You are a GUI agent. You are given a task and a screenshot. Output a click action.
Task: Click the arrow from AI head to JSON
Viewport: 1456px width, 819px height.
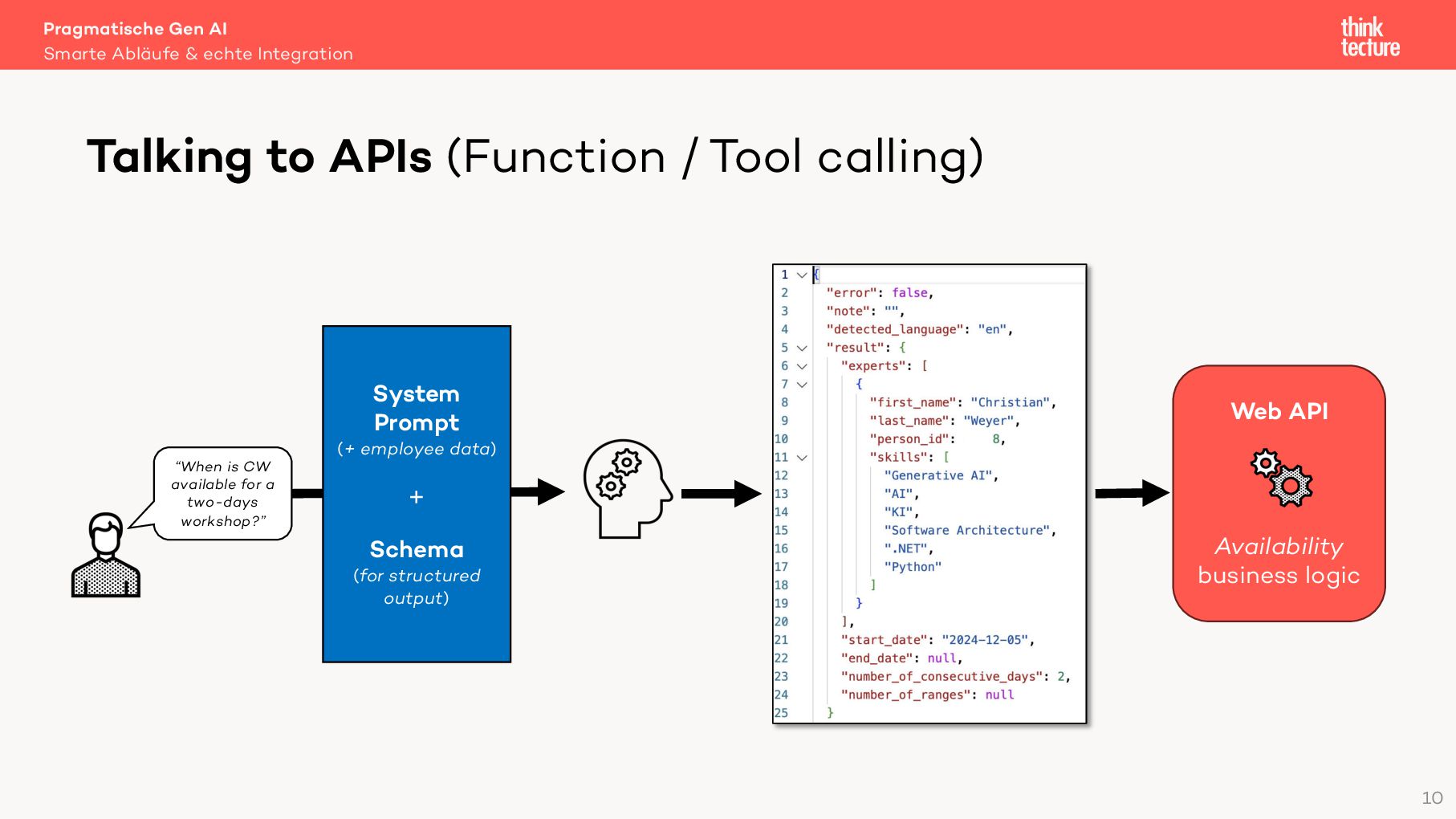721,493
